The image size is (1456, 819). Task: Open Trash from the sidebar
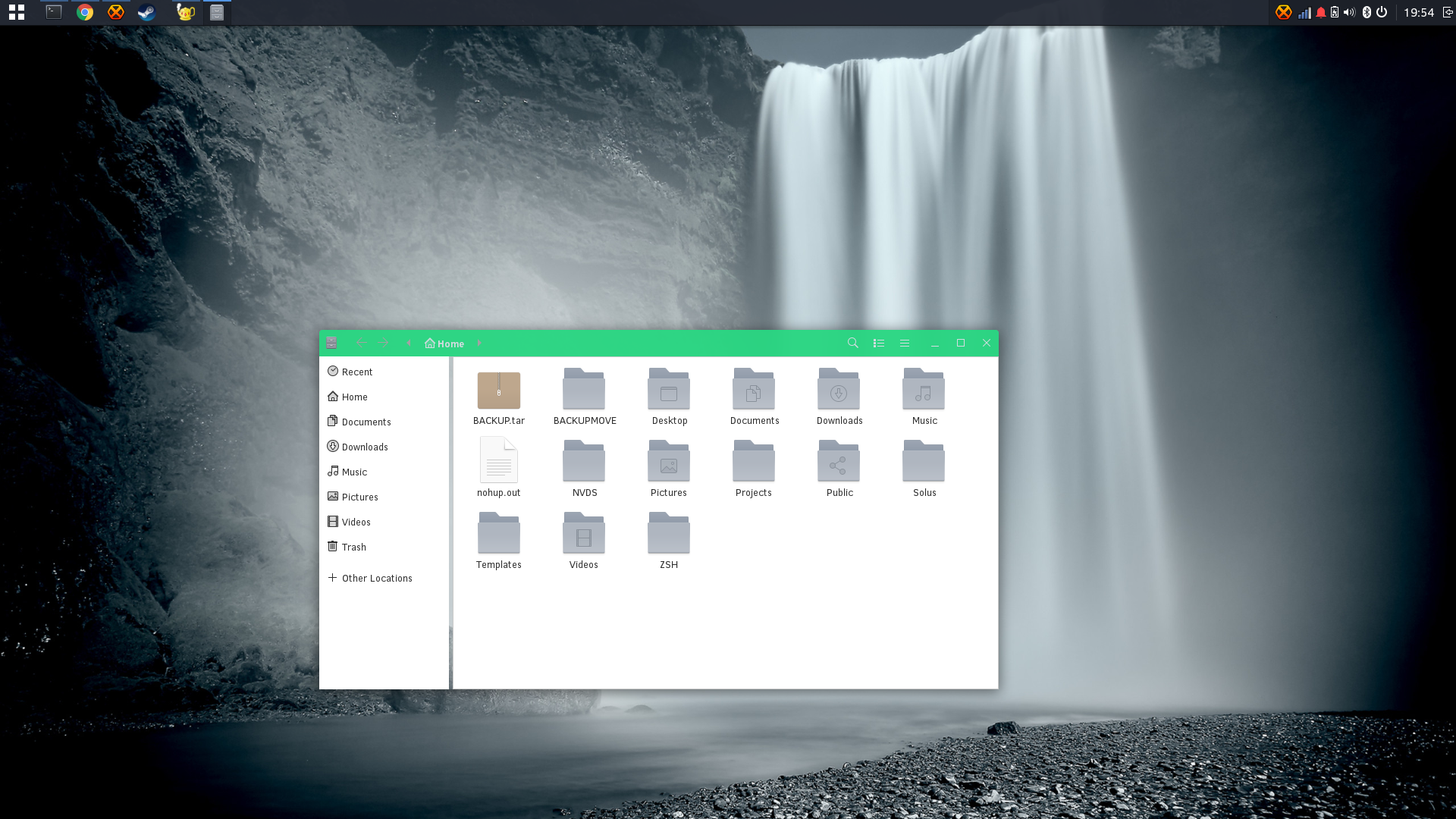click(384, 547)
